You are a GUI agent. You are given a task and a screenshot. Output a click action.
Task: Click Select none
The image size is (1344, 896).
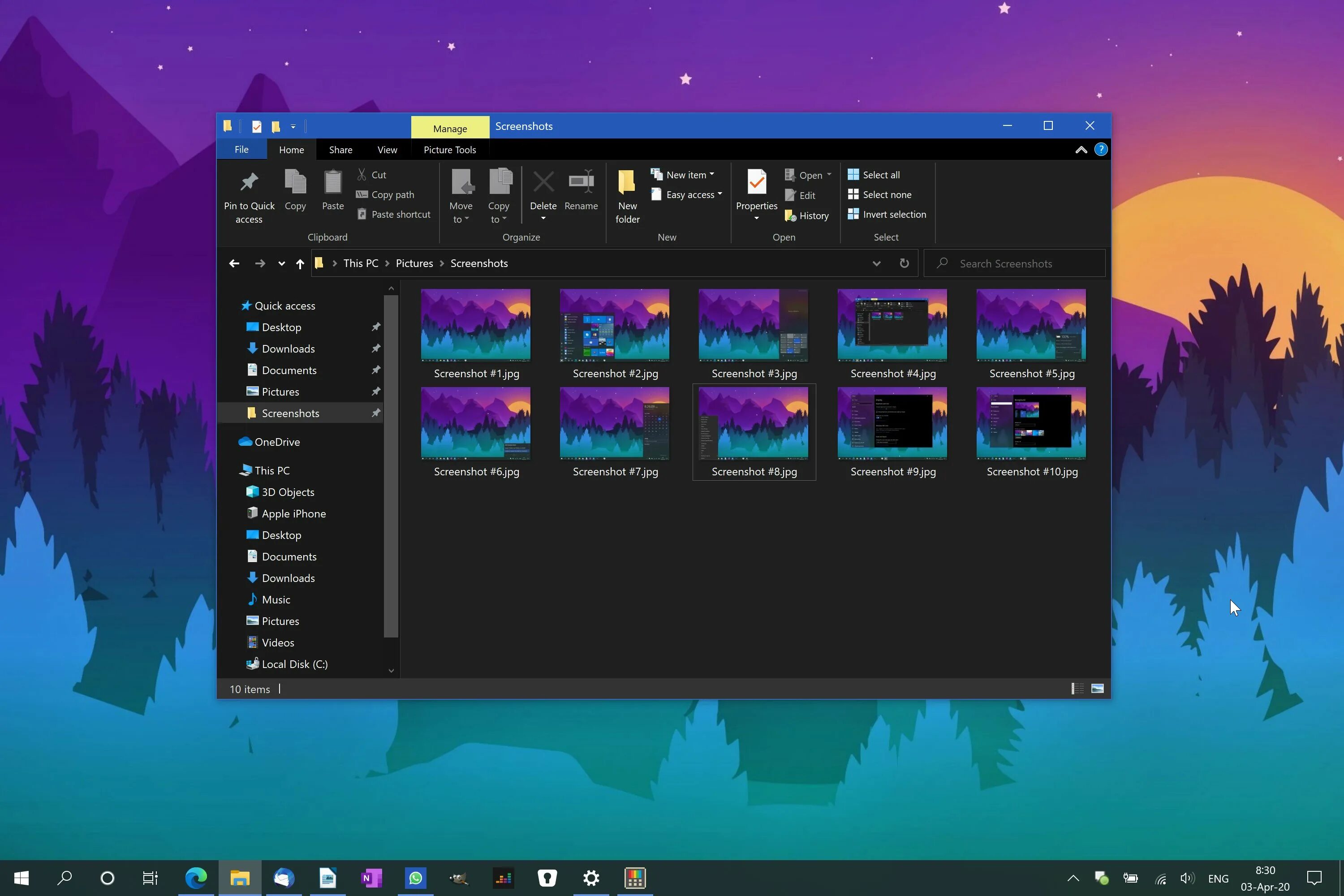880,194
